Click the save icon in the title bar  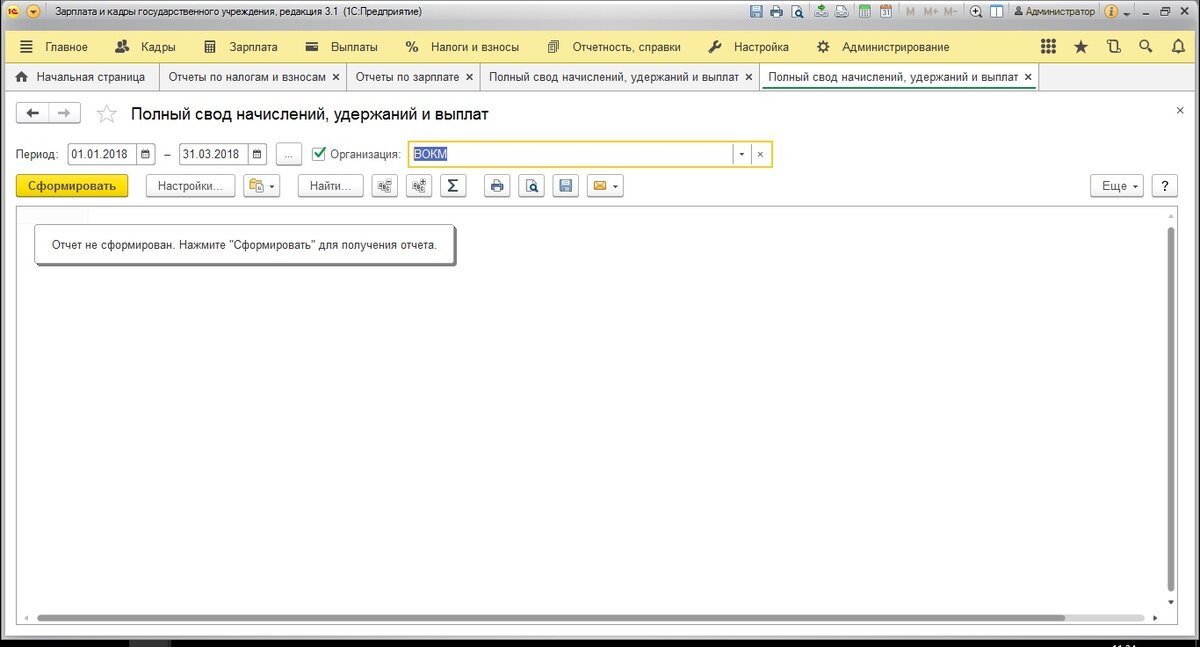(x=755, y=12)
